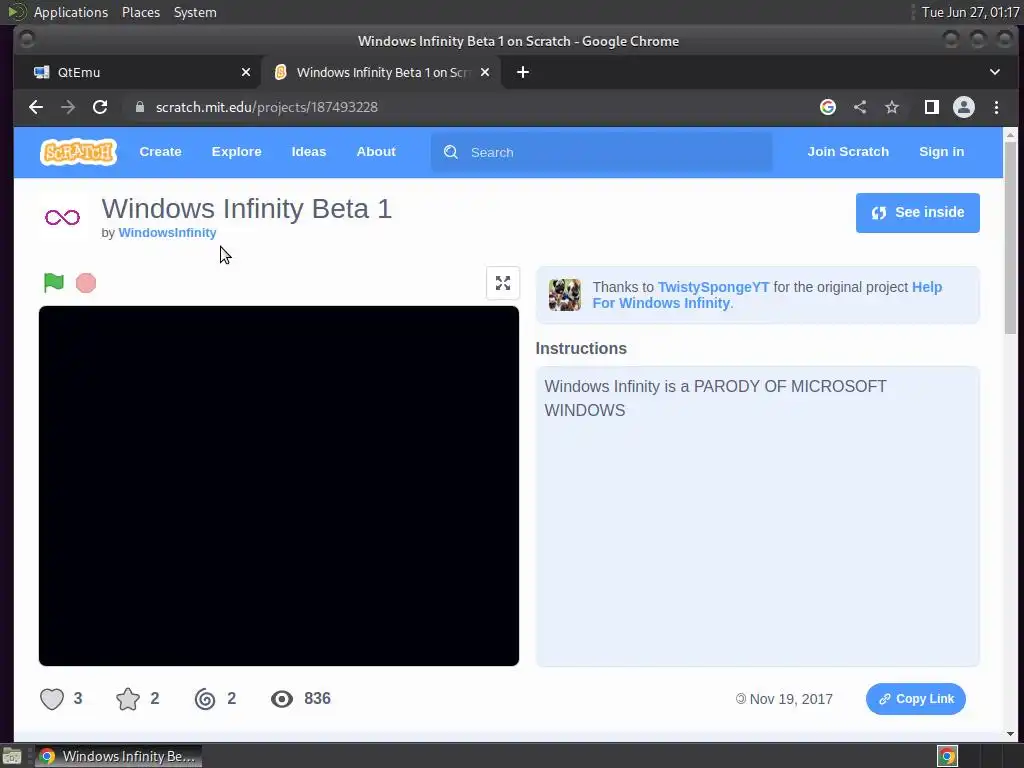
Task: Click the Google icon in address bar
Action: coord(828,107)
